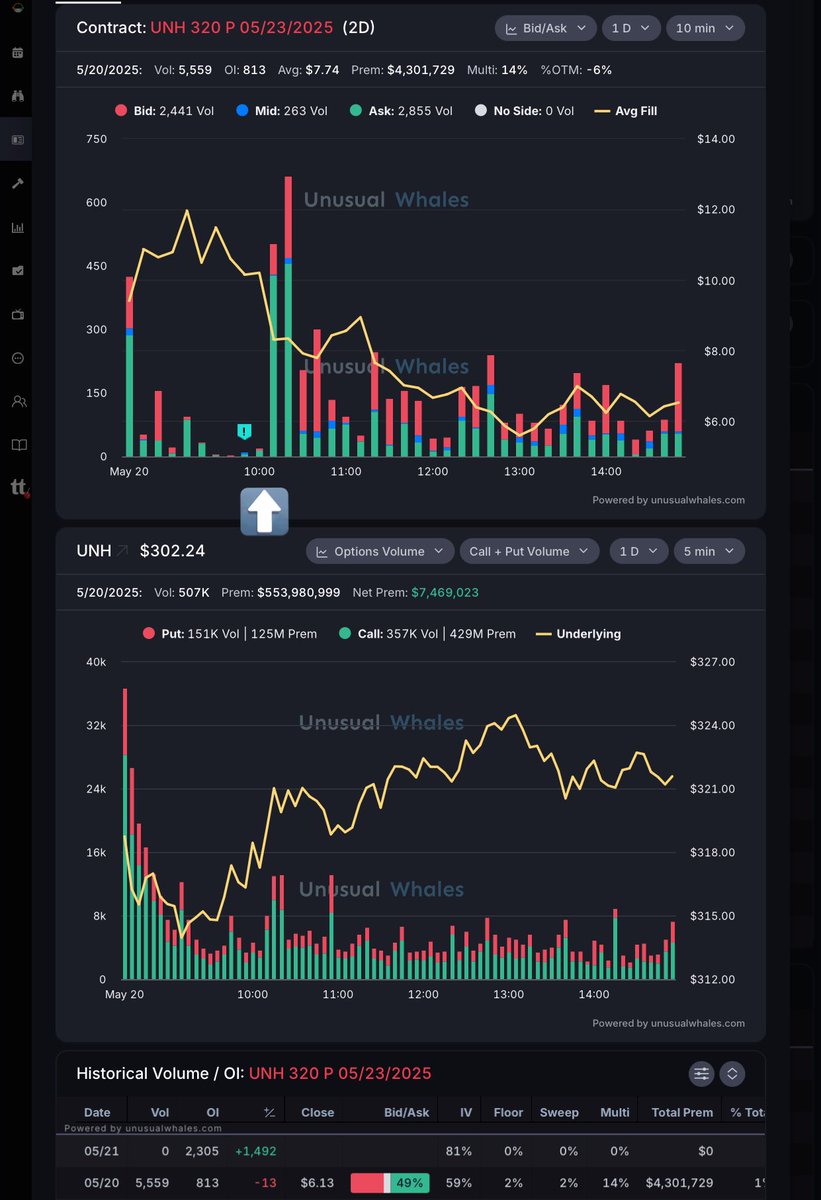
Task: Click the 49% bid/ask ratio bar
Action: click(390, 1183)
